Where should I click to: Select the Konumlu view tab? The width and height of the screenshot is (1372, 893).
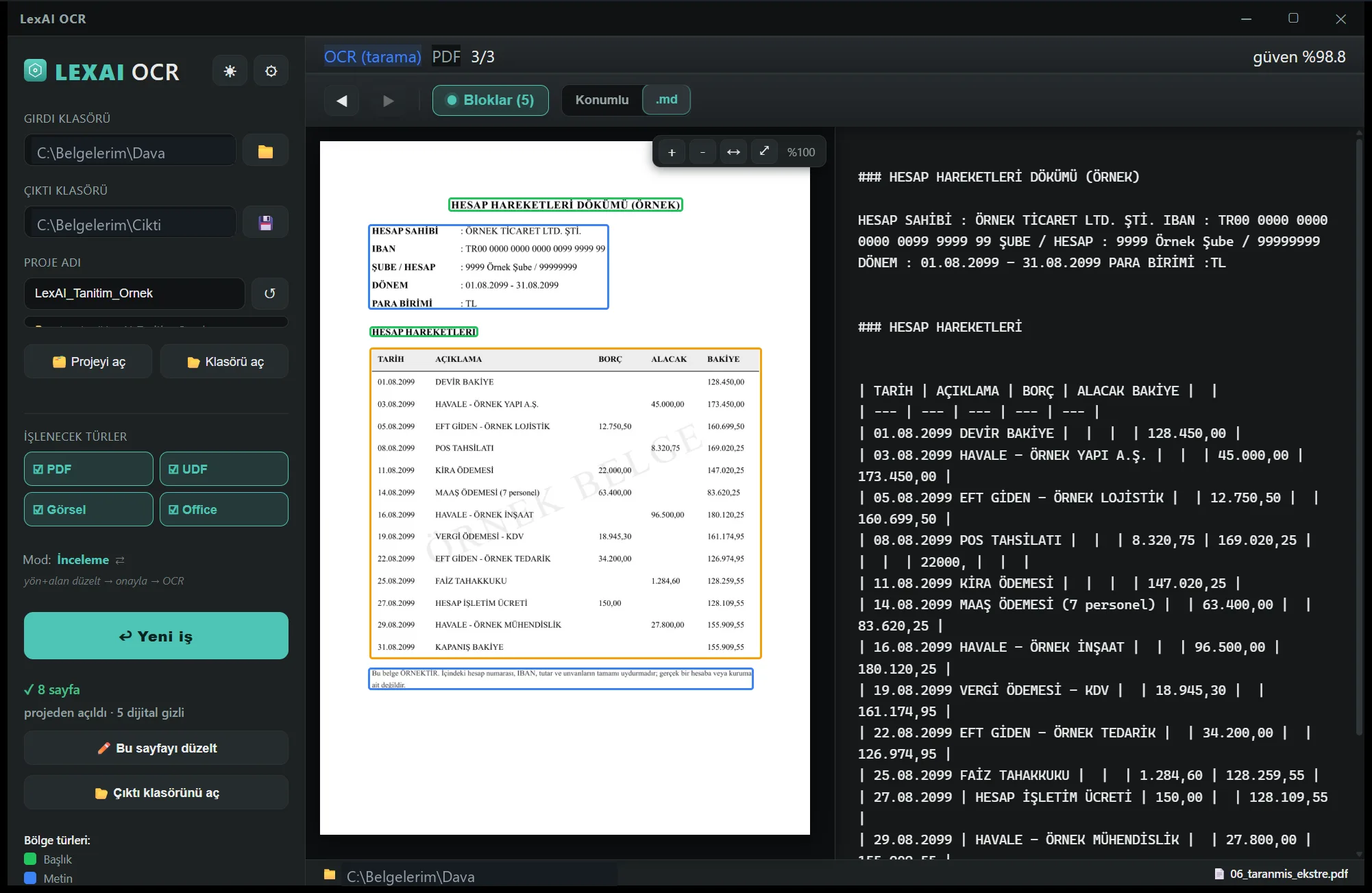[x=602, y=100]
